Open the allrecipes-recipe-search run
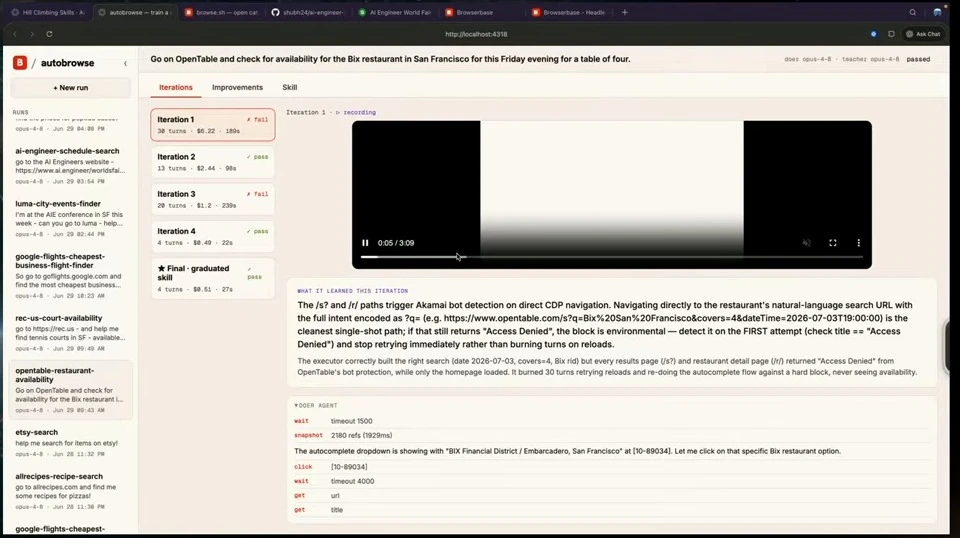Image resolution: width=960 pixels, height=538 pixels. click(70, 491)
